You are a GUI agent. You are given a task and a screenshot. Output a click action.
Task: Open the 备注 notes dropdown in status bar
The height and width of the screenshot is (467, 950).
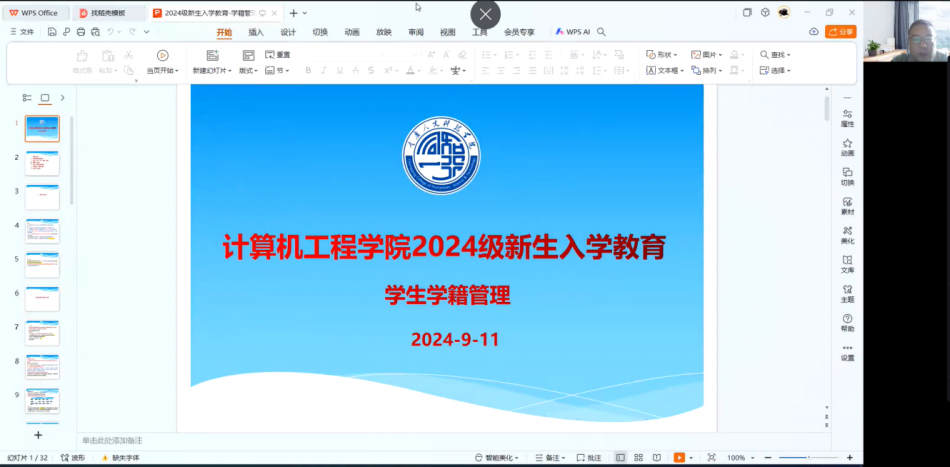pyautogui.click(x=550, y=458)
